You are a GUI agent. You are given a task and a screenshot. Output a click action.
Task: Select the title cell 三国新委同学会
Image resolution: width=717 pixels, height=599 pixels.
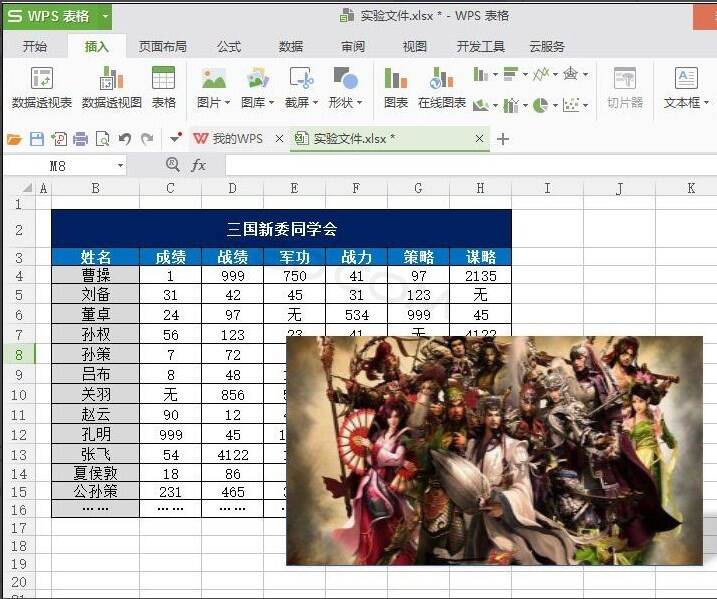281,229
